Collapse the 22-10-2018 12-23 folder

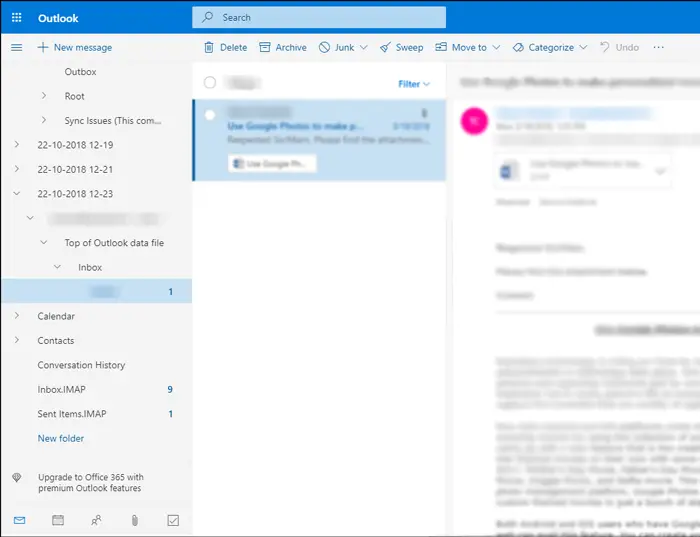[16, 194]
